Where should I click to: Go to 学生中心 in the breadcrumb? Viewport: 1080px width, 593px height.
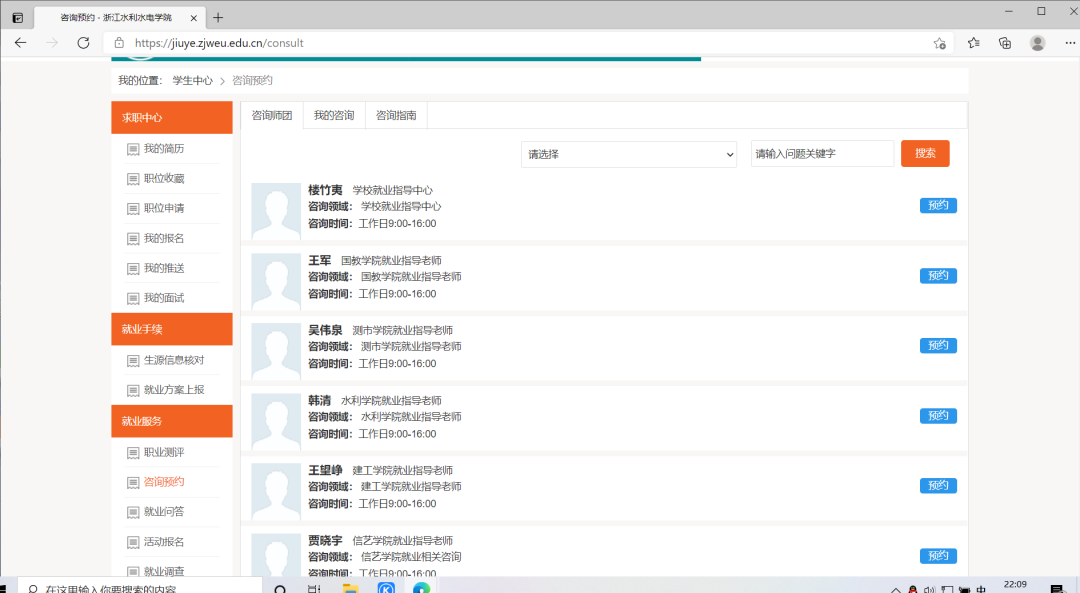point(193,81)
